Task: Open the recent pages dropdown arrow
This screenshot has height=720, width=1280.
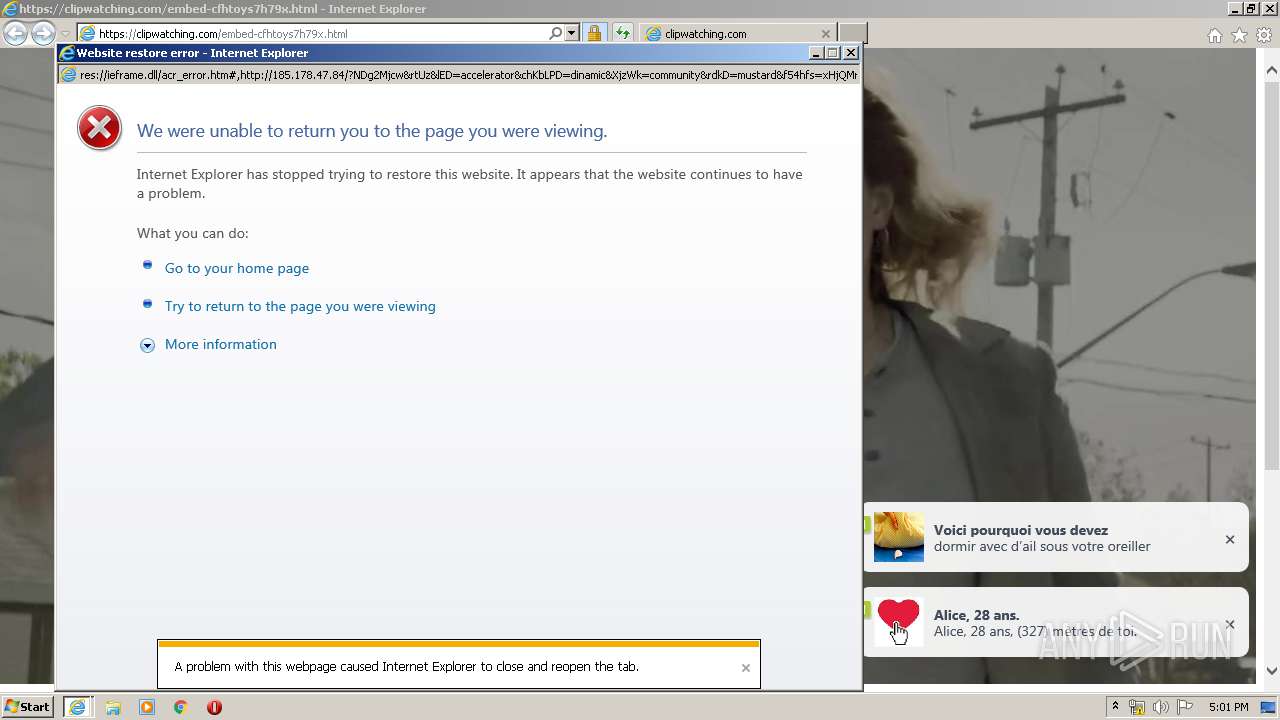Action: tap(65, 34)
